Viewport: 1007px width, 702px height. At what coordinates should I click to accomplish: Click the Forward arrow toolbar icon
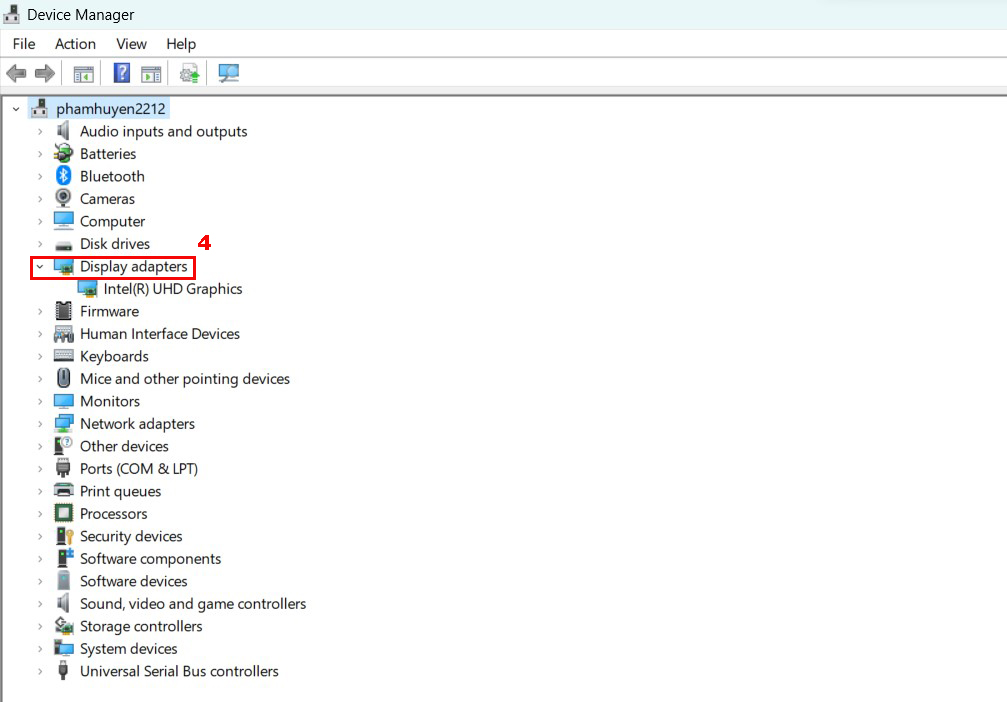click(x=45, y=73)
